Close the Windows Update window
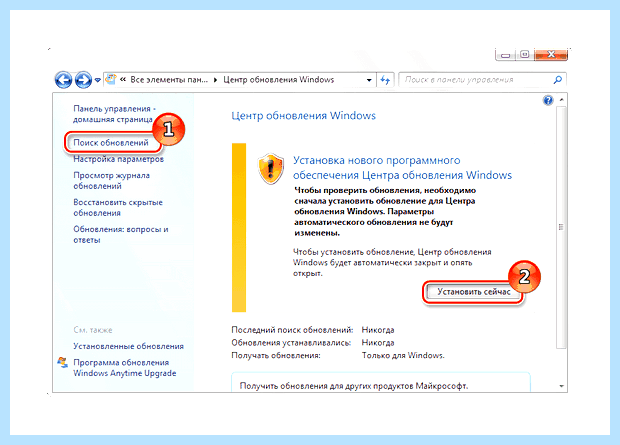The height and width of the screenshot is (445, 620). point(550,55)
